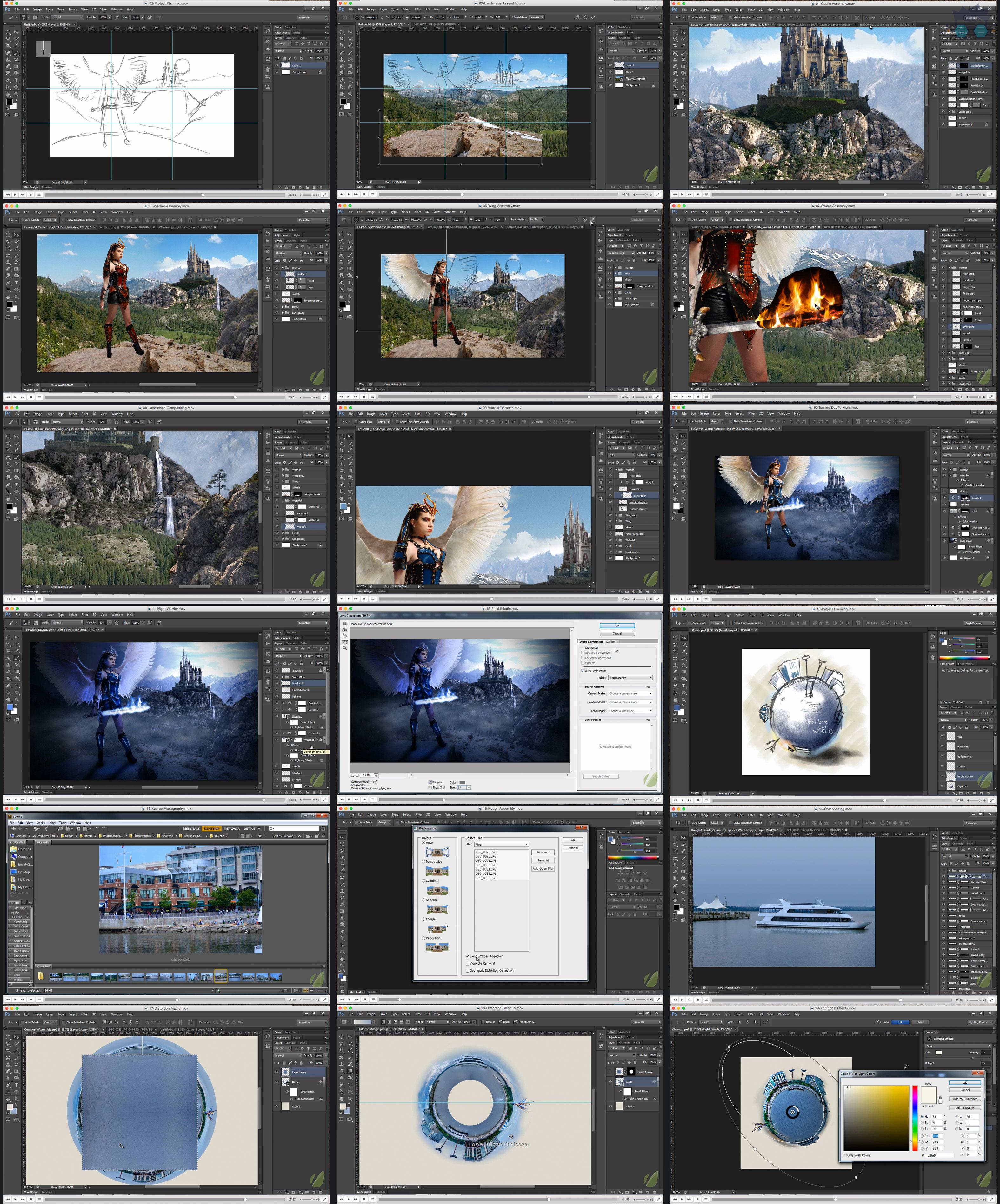Viewport: 1000px width, 1204px height.
Task: Click Add Open Files in Photomerge
Action: point(543,869)
